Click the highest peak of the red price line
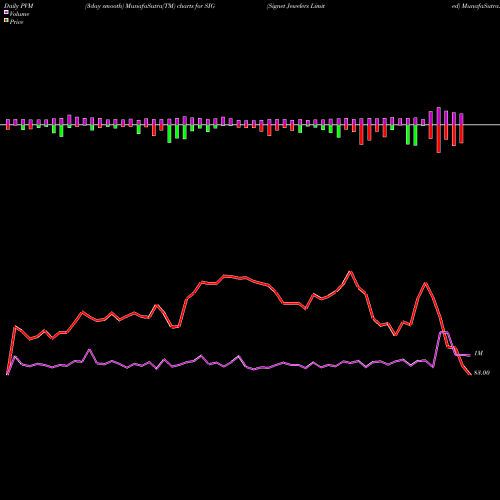 tap(350, 272)
